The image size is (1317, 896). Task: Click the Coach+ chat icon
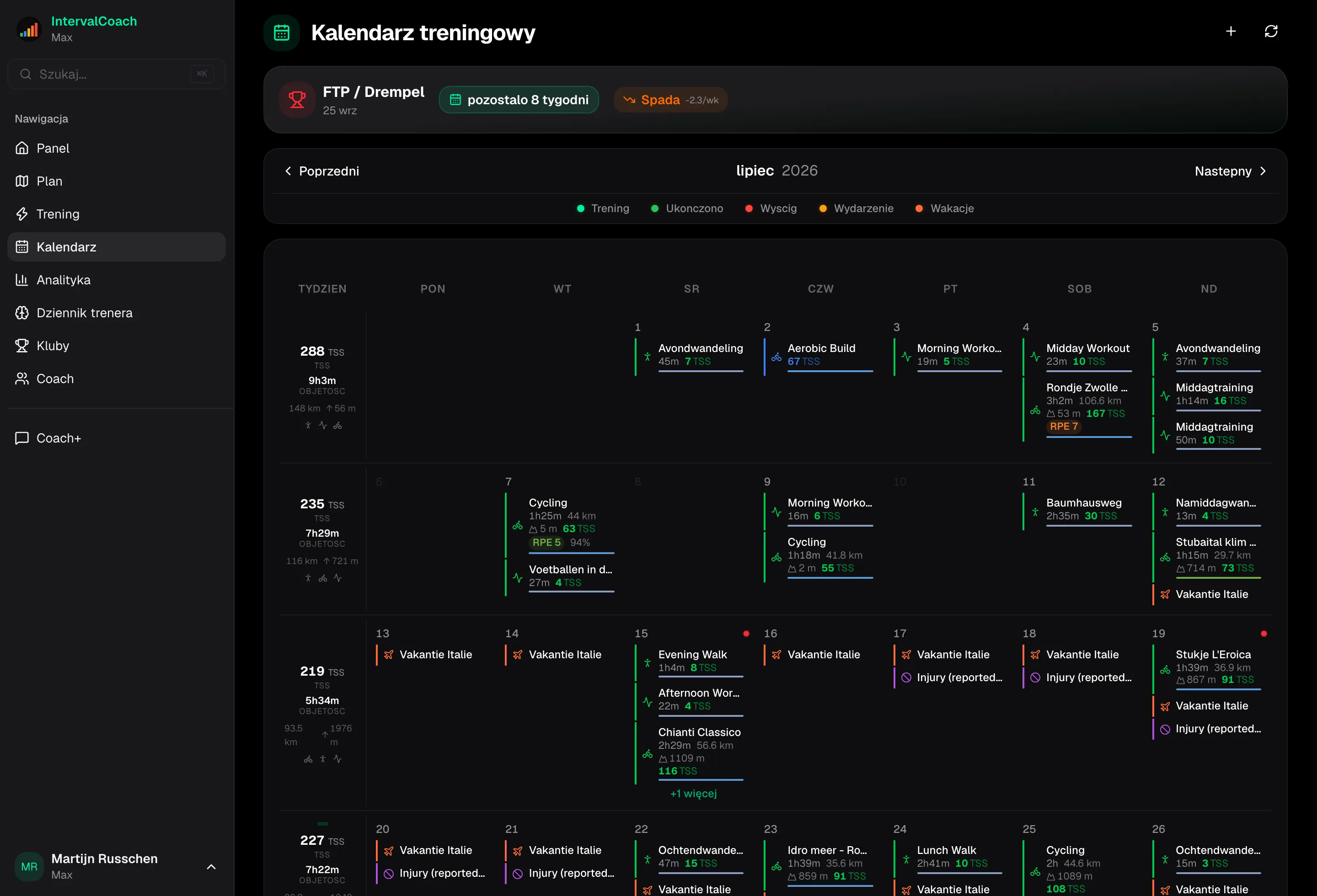pos(21,438)
